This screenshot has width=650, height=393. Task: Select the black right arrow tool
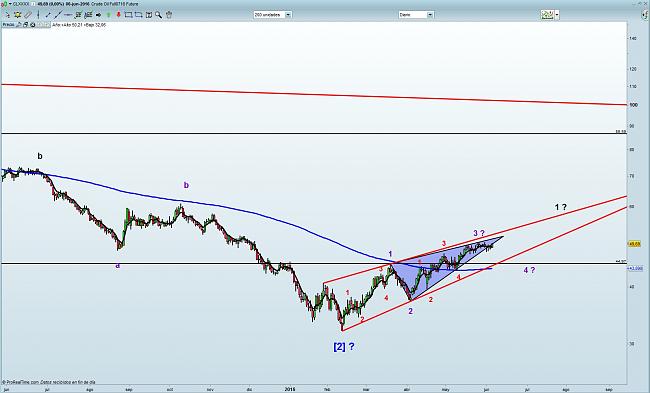pos(98,15)
